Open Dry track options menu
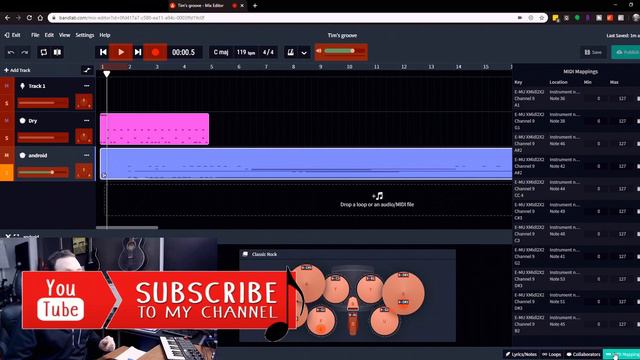The height and width of the screenshot is (360, 640). 87,121
